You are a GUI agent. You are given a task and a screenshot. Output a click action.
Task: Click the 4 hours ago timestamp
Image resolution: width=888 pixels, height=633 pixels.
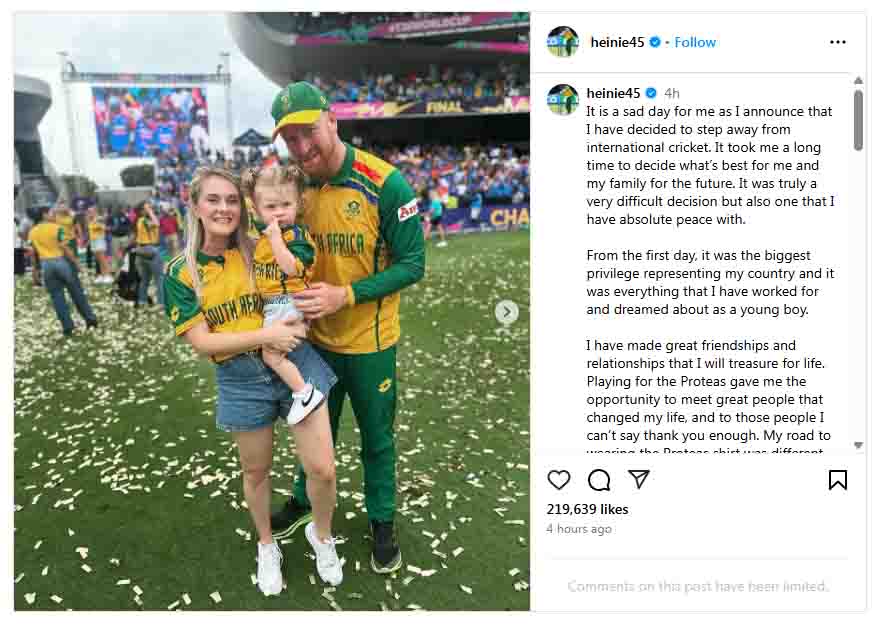[579, 529]
